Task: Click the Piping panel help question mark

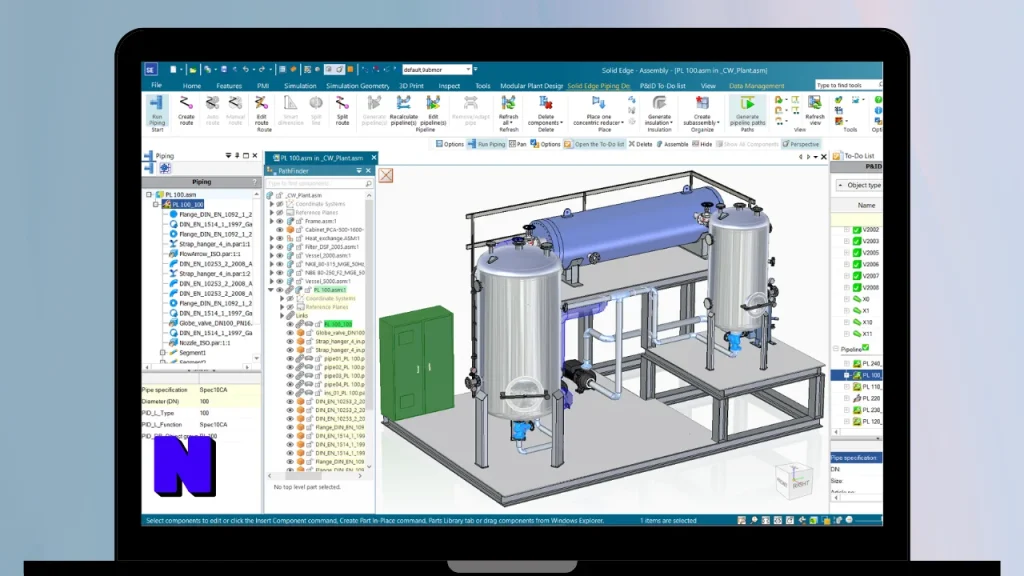Action: click(x=255, y=182)
